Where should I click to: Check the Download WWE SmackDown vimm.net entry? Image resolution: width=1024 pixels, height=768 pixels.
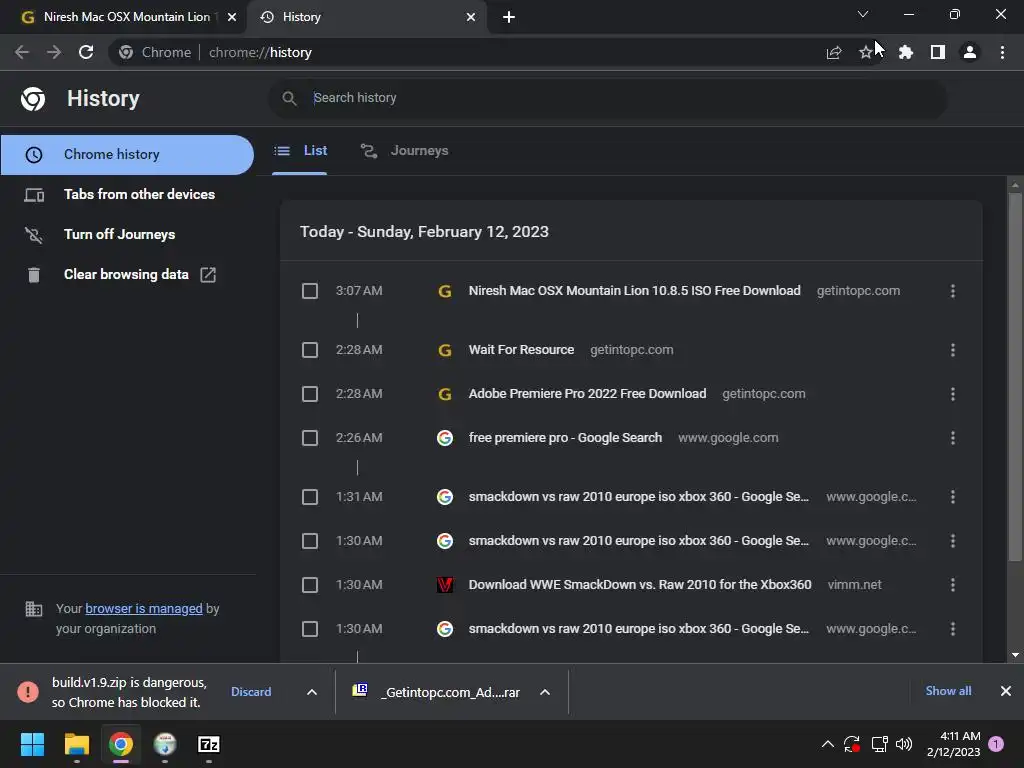coord(310,585)
